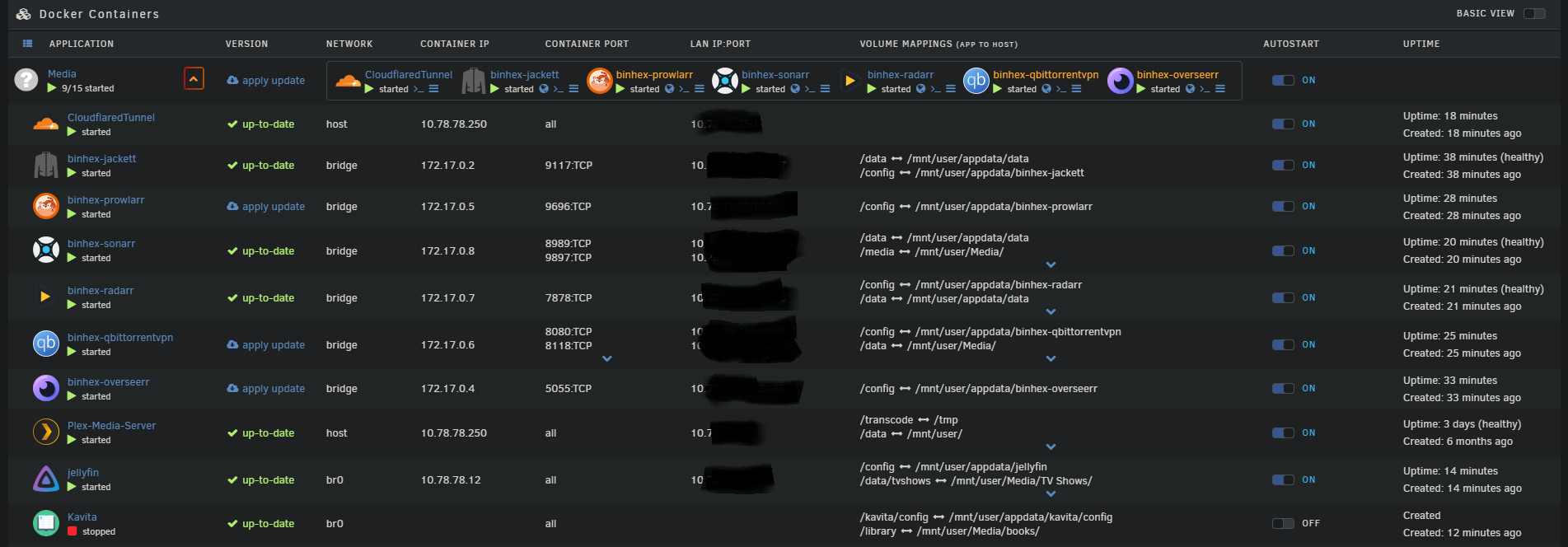Click jellyfin container IP 10.78.78.12
Viewport: 1568px width, 547px height.
(x=451, y=479)
